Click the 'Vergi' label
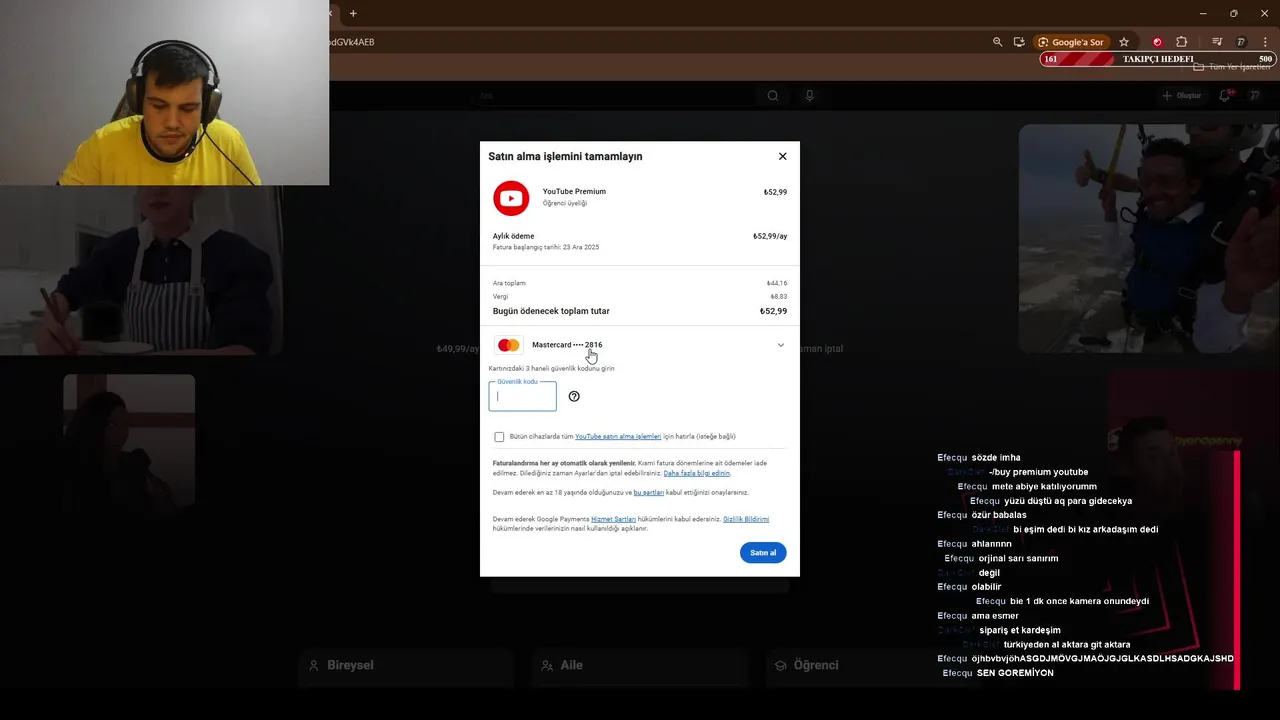 pyautogui.click(x=501, y=297)
